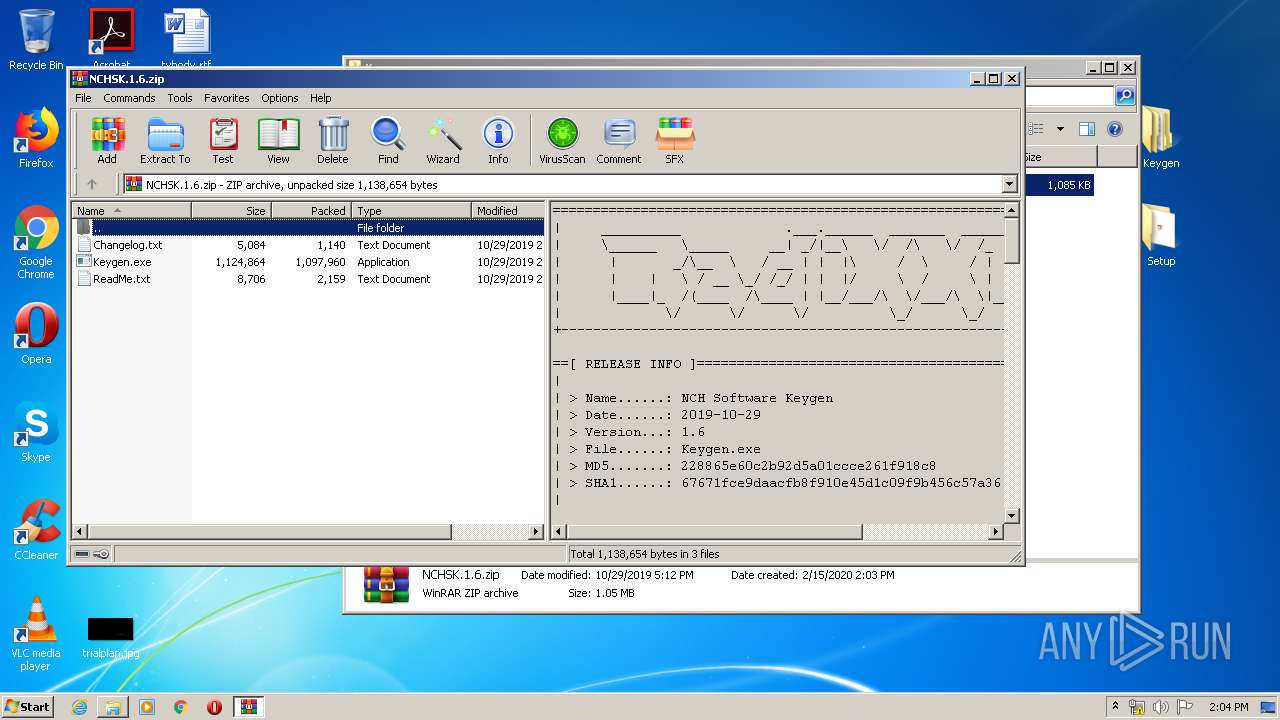Click the Test archive icon
The height and width of the screenshot is (720, 1280).
[x=223, y=141]
